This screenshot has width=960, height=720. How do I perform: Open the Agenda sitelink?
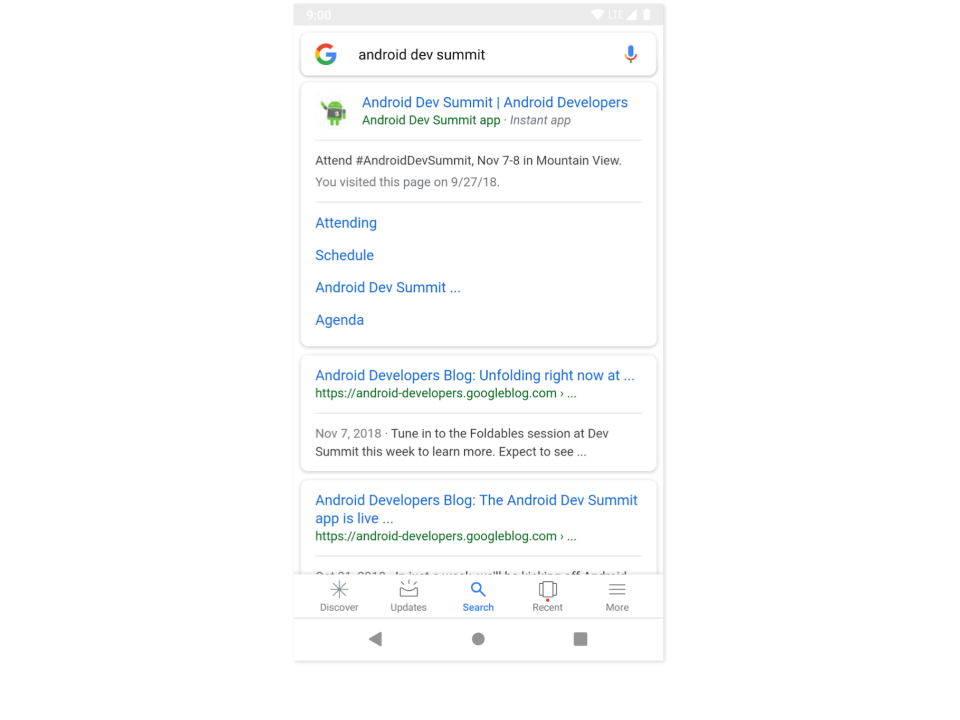(339, 320)
